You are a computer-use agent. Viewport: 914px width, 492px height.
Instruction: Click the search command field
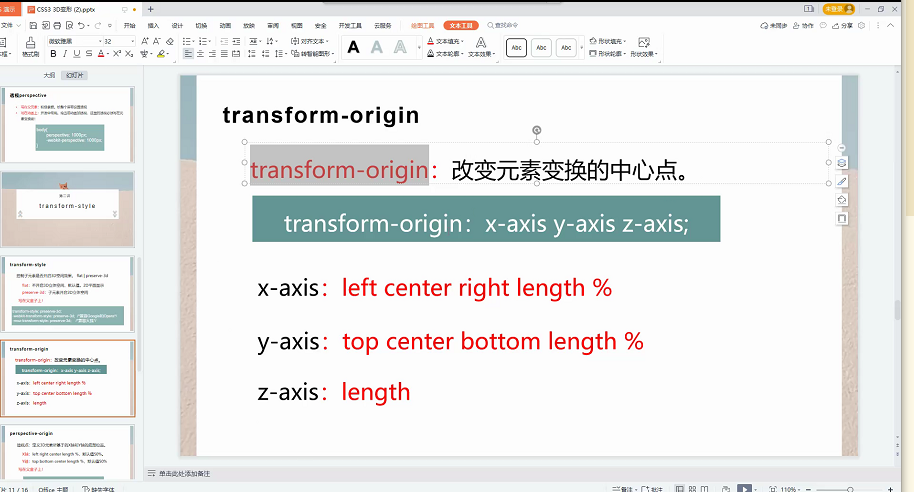point(502,26)
